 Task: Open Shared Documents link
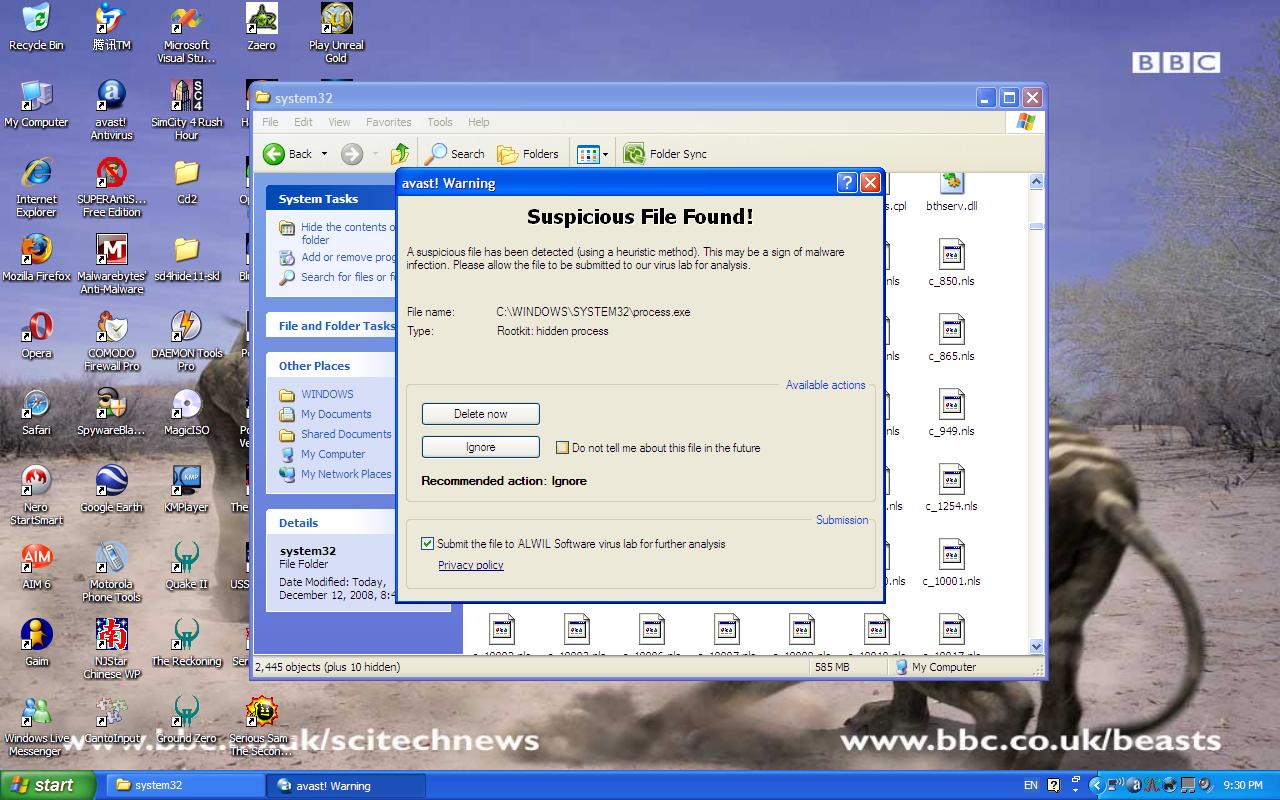pos(346,434)
